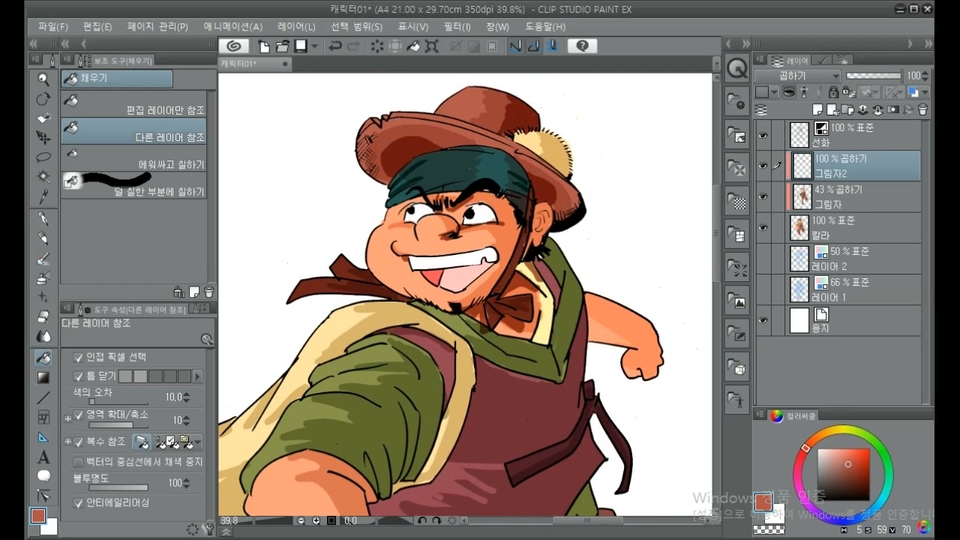
Task: Expand 틈 닫기 level arrow
Action: [197, 376]
